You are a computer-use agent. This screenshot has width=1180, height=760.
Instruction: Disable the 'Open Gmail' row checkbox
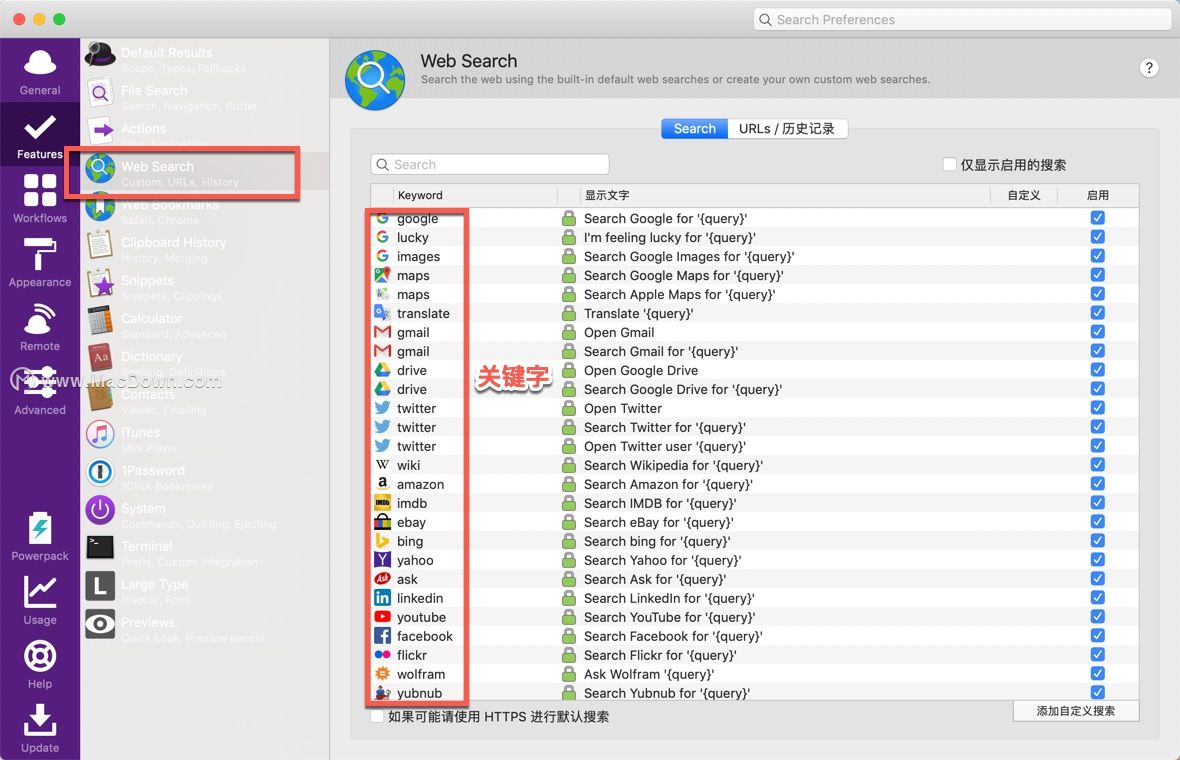[x=1097, y=332]
